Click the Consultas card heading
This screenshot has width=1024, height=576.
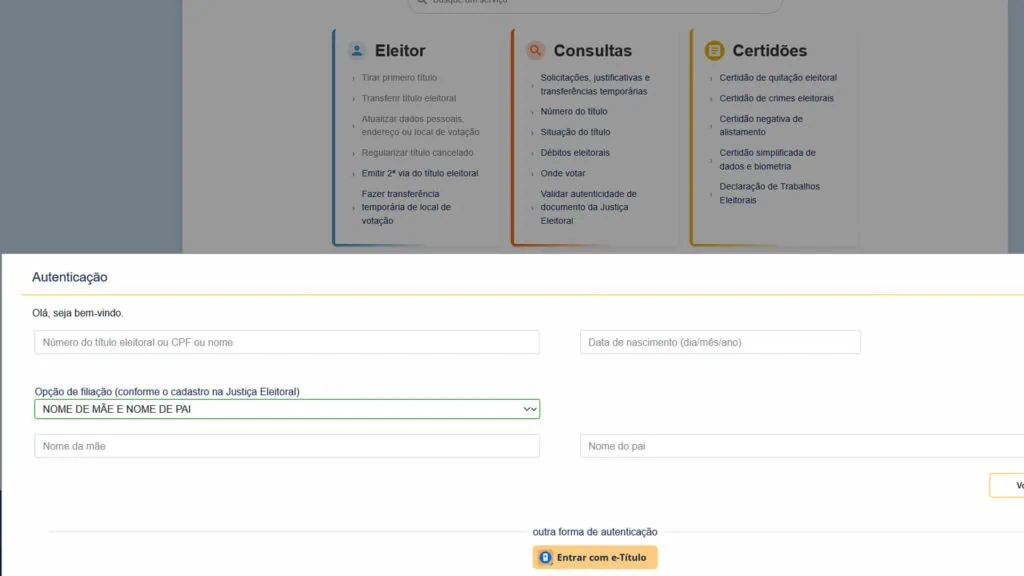pos(592,50)
